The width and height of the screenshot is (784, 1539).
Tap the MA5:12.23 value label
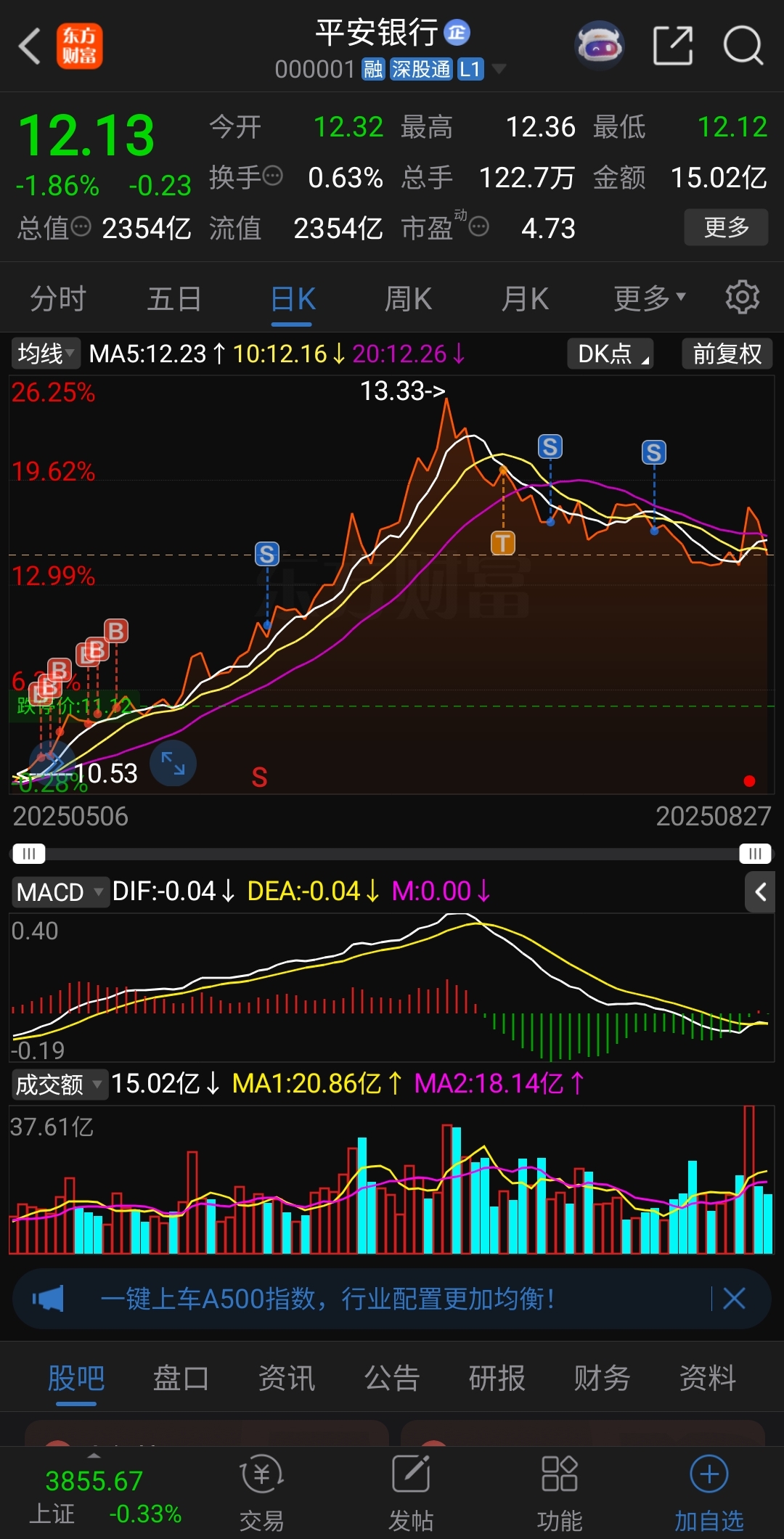158,354
